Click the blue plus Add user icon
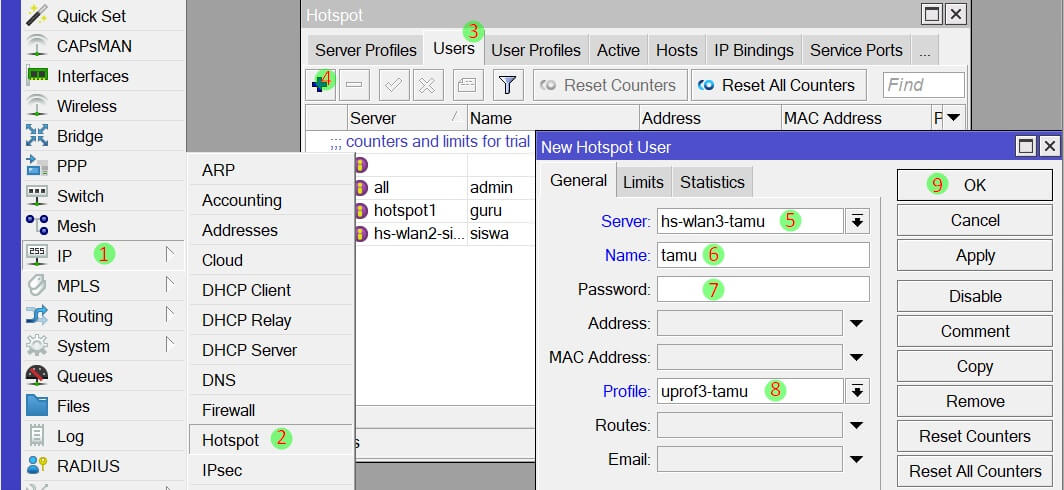1064x490 pixels. [x=322, y=85]
